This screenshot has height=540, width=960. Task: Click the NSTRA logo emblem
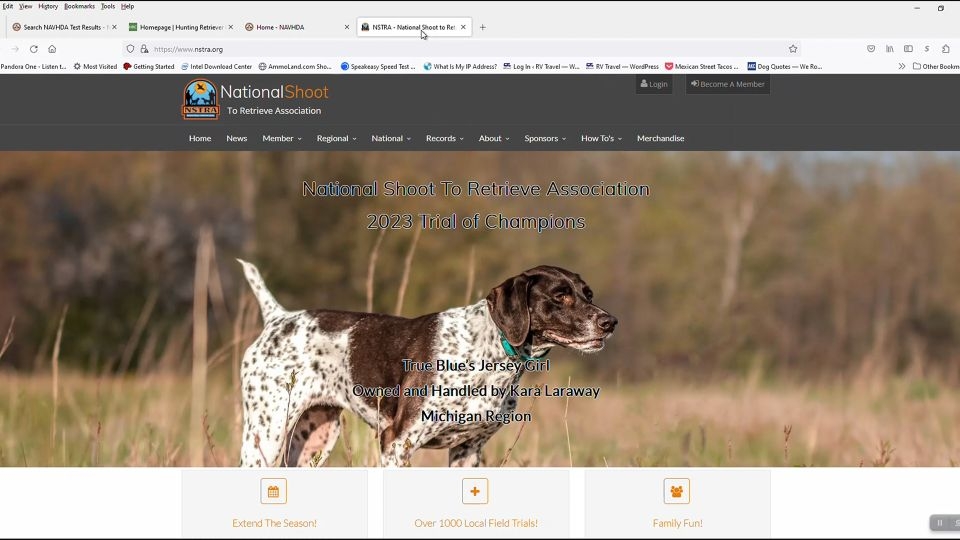(200, 99)
